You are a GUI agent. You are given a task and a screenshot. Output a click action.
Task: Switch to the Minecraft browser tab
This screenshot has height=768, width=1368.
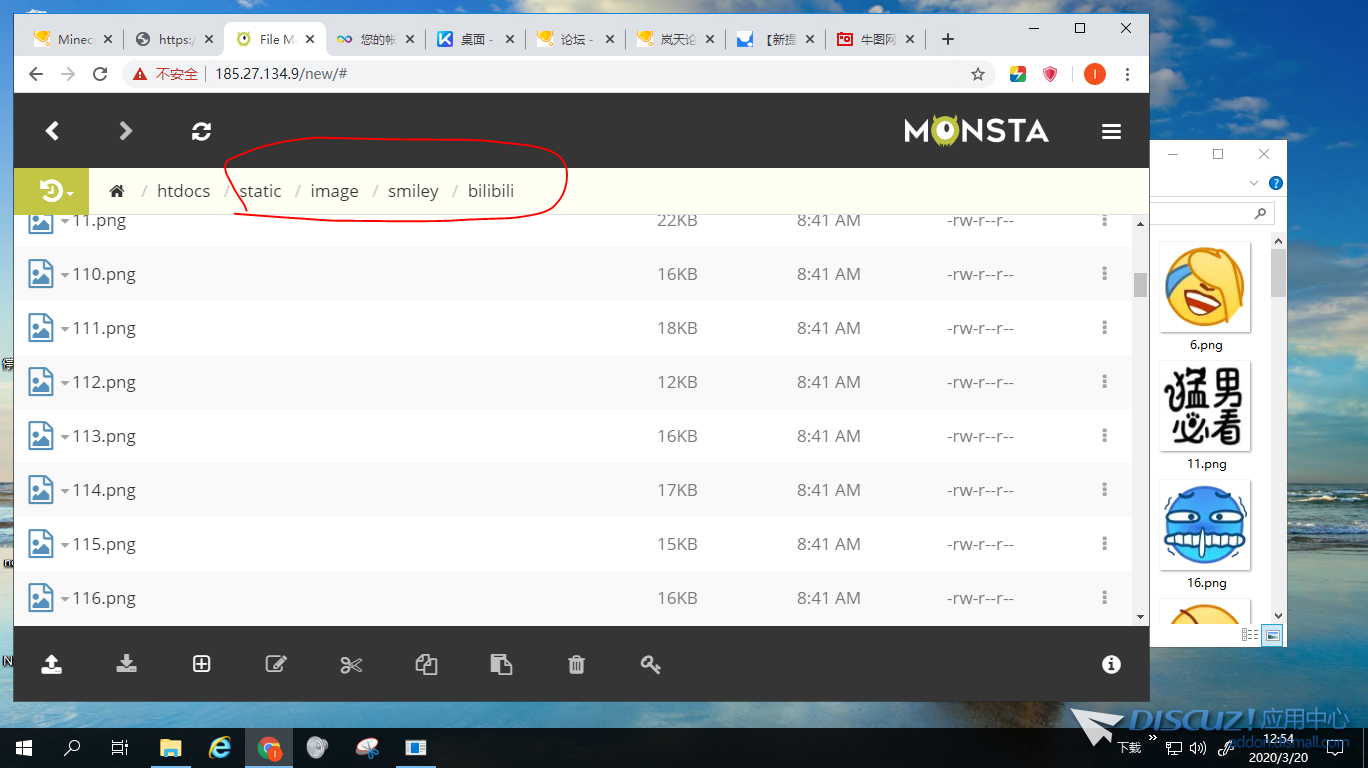(x=72, y=39)
